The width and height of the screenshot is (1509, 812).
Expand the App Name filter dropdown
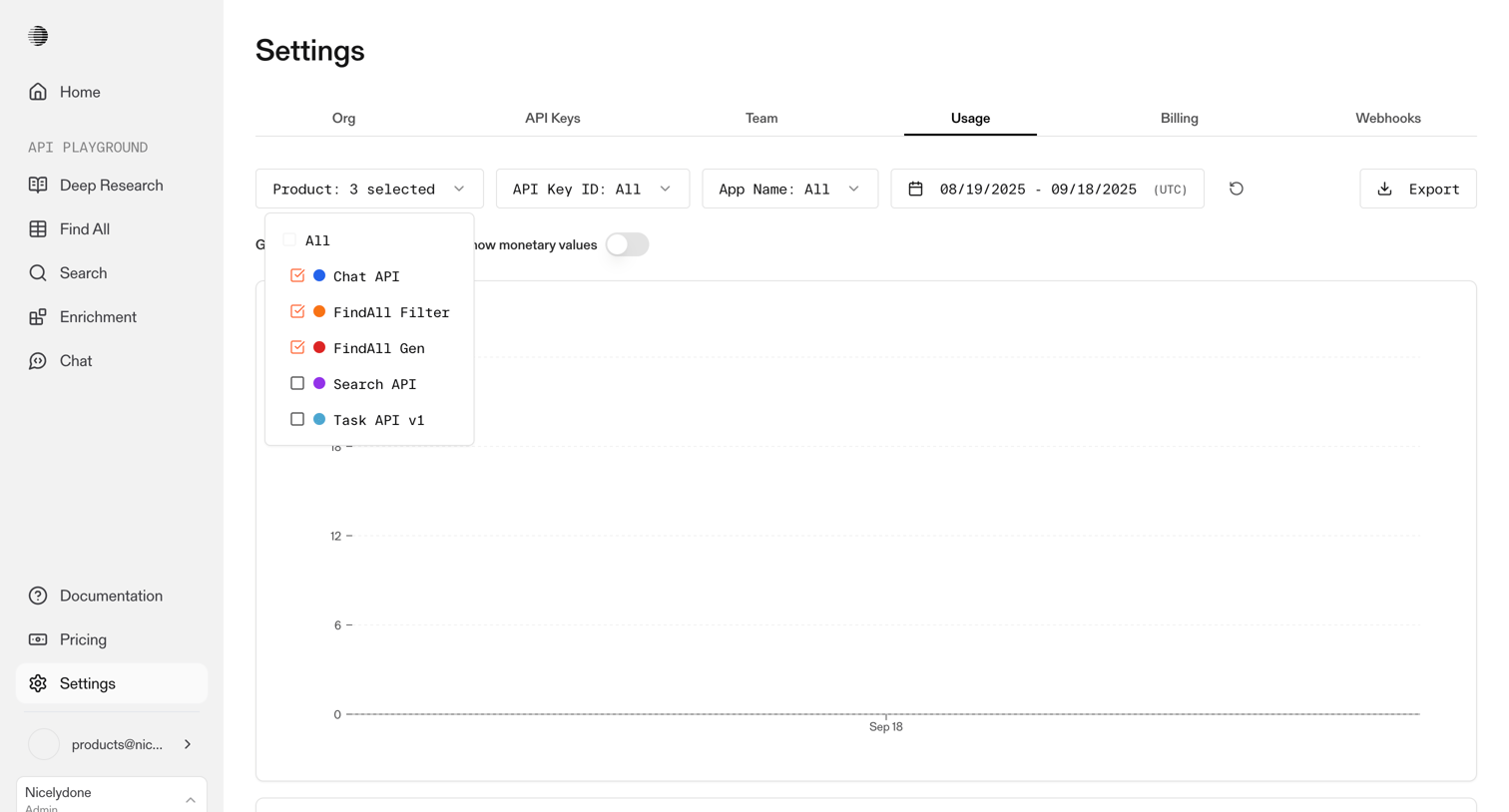[x=789, y=189]
